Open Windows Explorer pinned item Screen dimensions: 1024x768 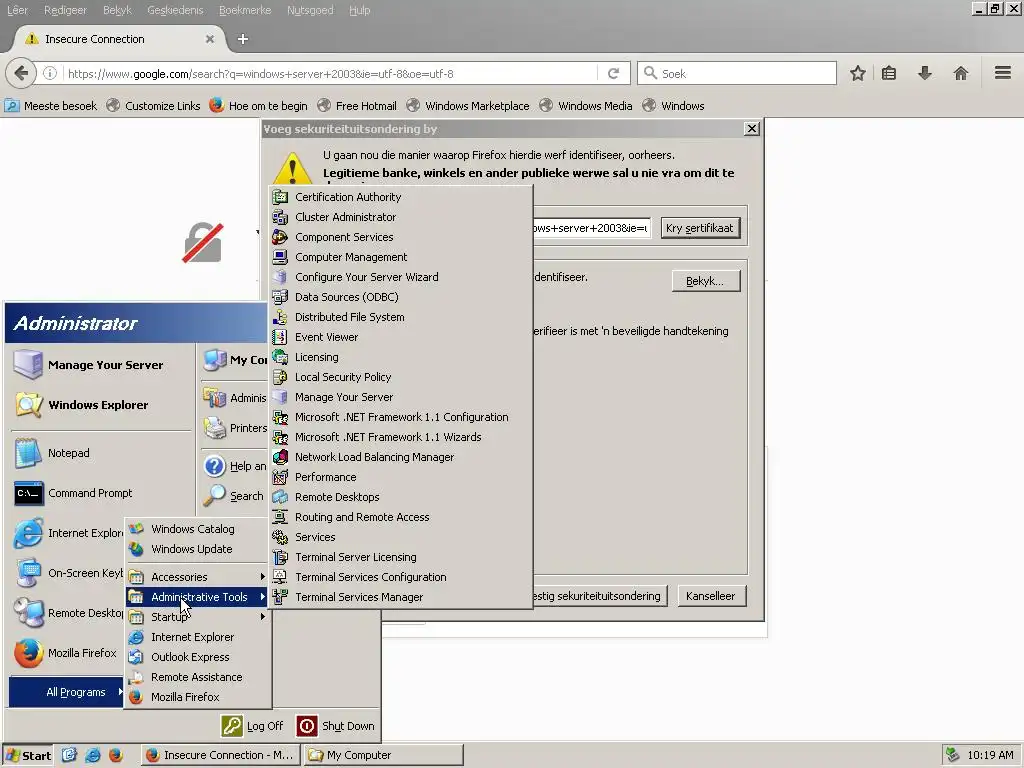pos(101,405)
